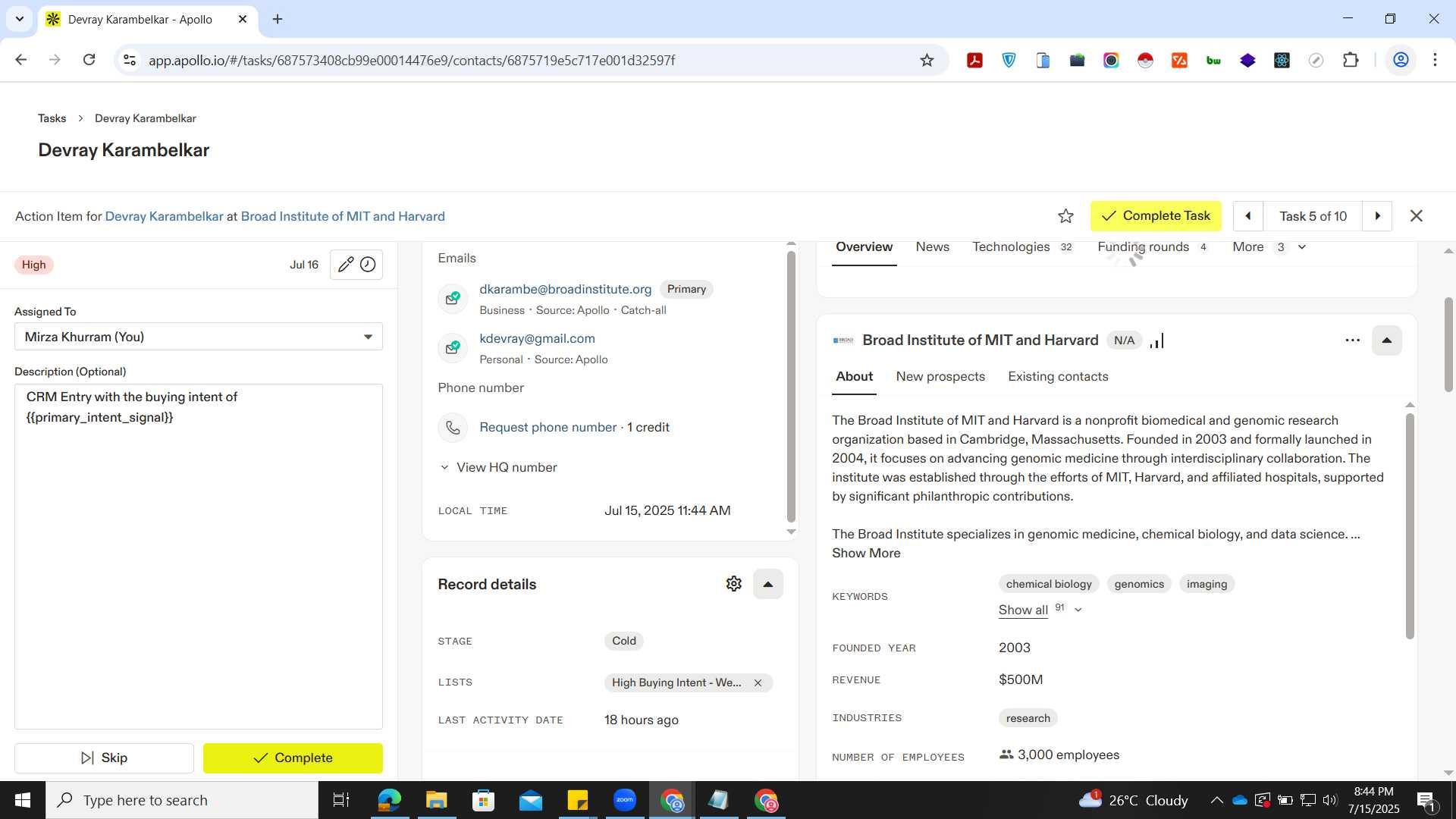The image size is (1456, 819).
Task: Open dkarambe@broadinstitute.org email link
Action: (x=565, y=290)
